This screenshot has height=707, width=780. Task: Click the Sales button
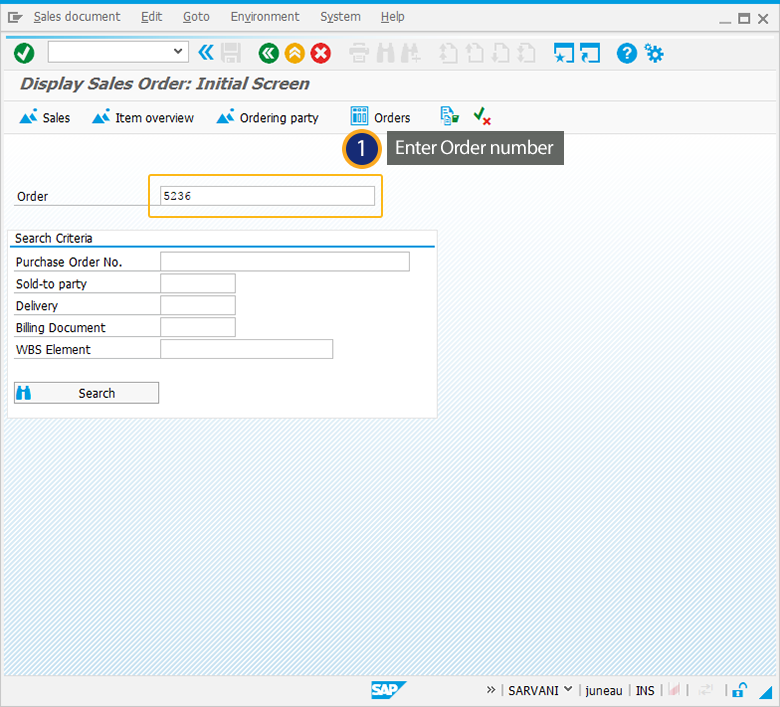[45, 117]
